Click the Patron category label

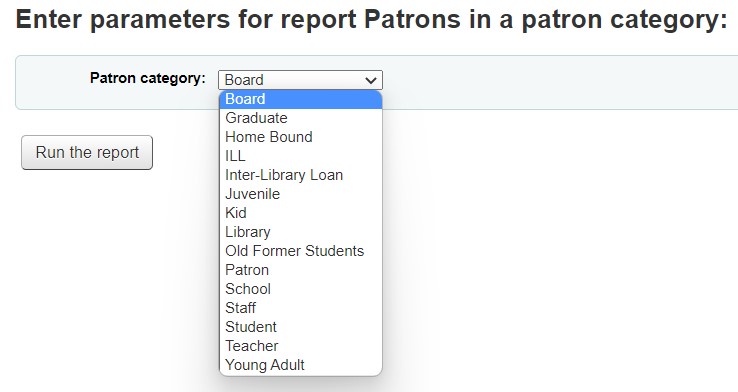[148, 78]
